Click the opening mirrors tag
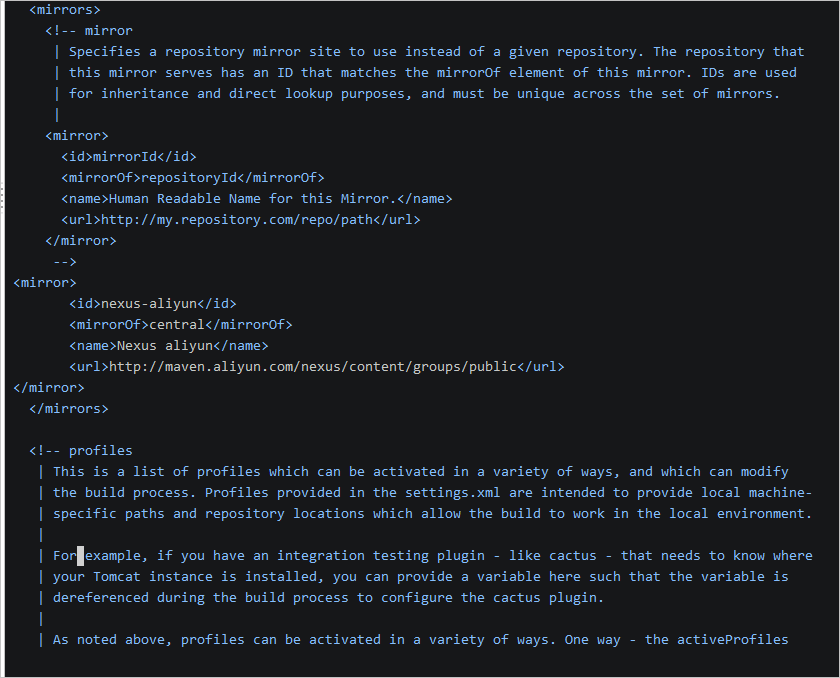This screenshot has width=840, height=678. coord(65,9)
